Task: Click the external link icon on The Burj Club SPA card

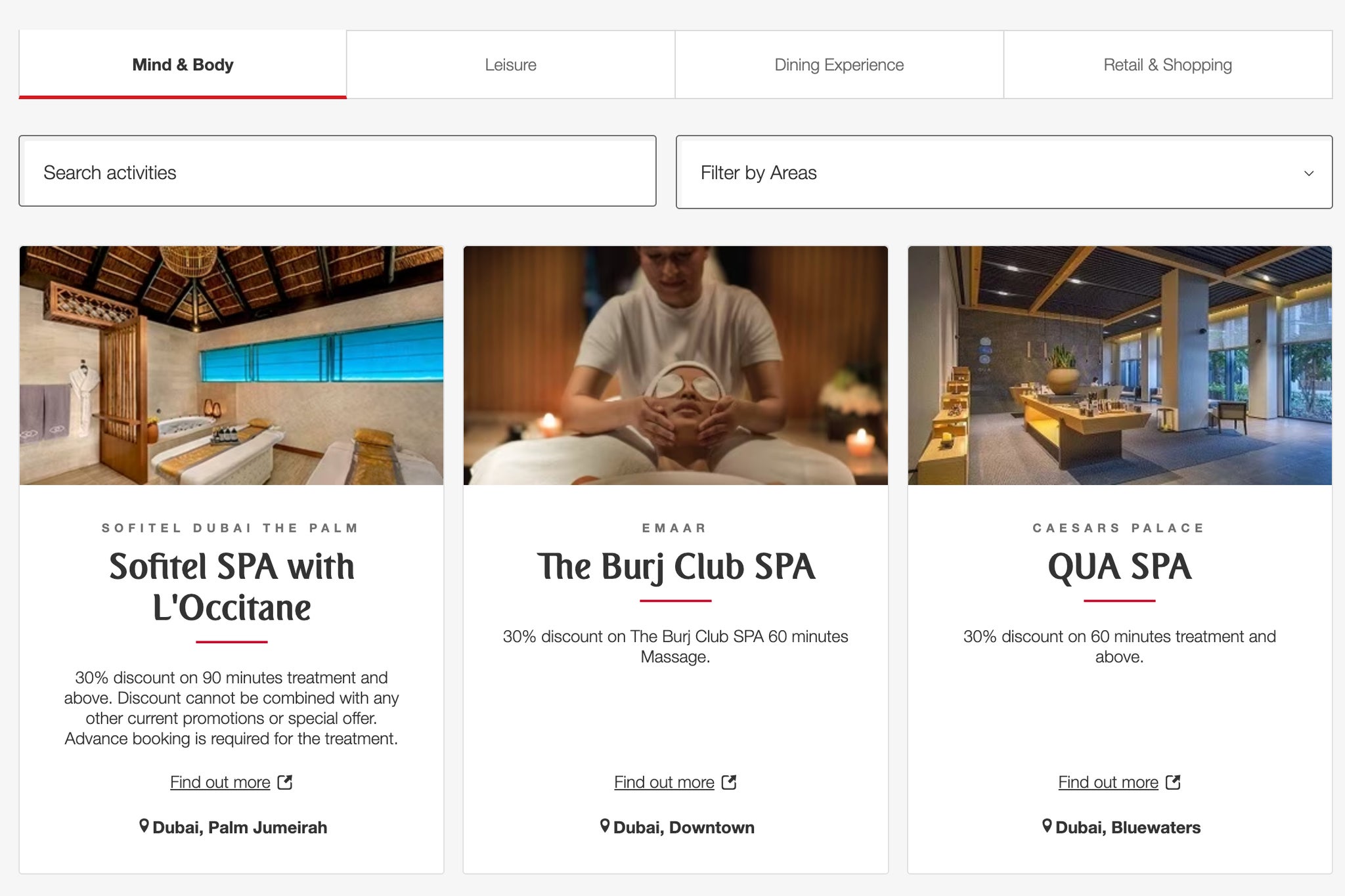Action: click(x=729, y=782)
